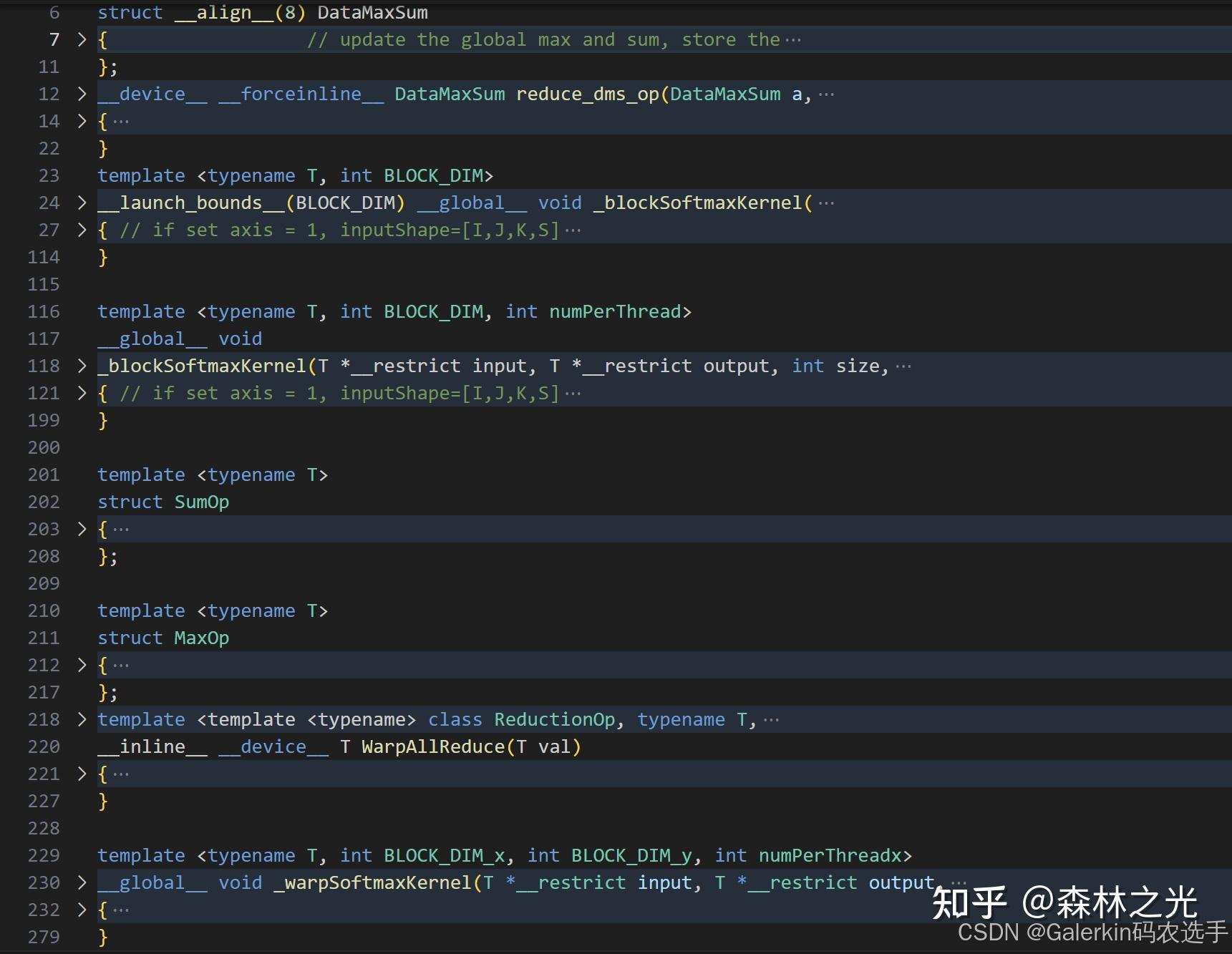Place cursor on struct SumOp text

(163, 502)
